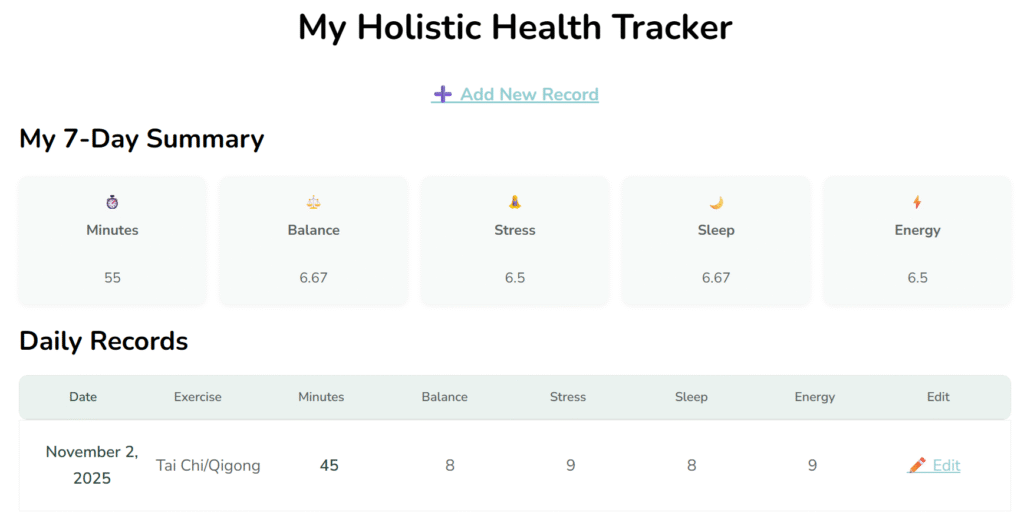Screen dimensions: 1024x519
Task: Click the Date column header
Action: (x=83, y=397)
